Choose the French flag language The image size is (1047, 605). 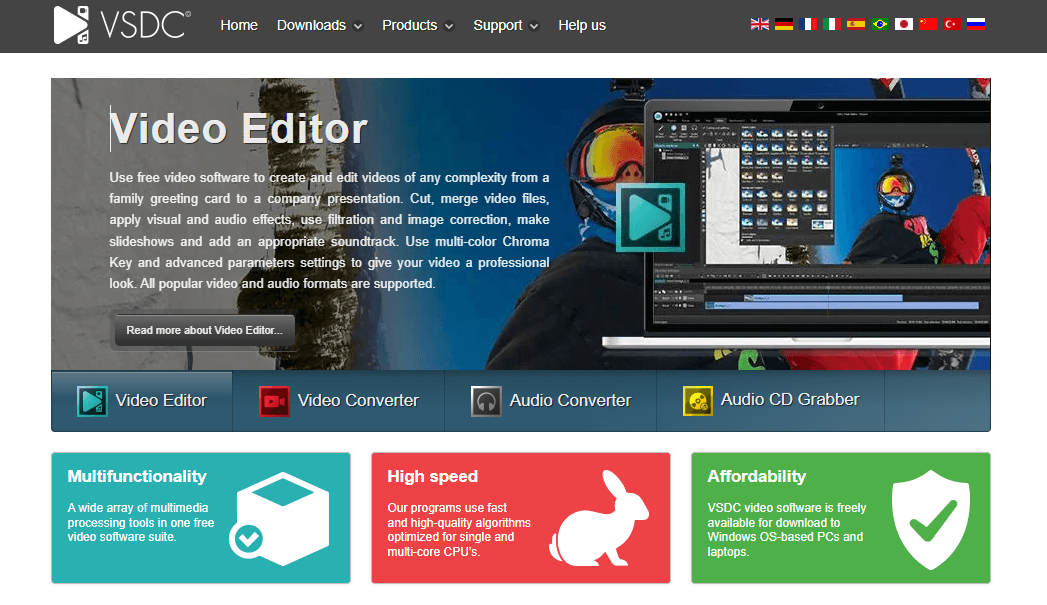[x=807, y=24]
